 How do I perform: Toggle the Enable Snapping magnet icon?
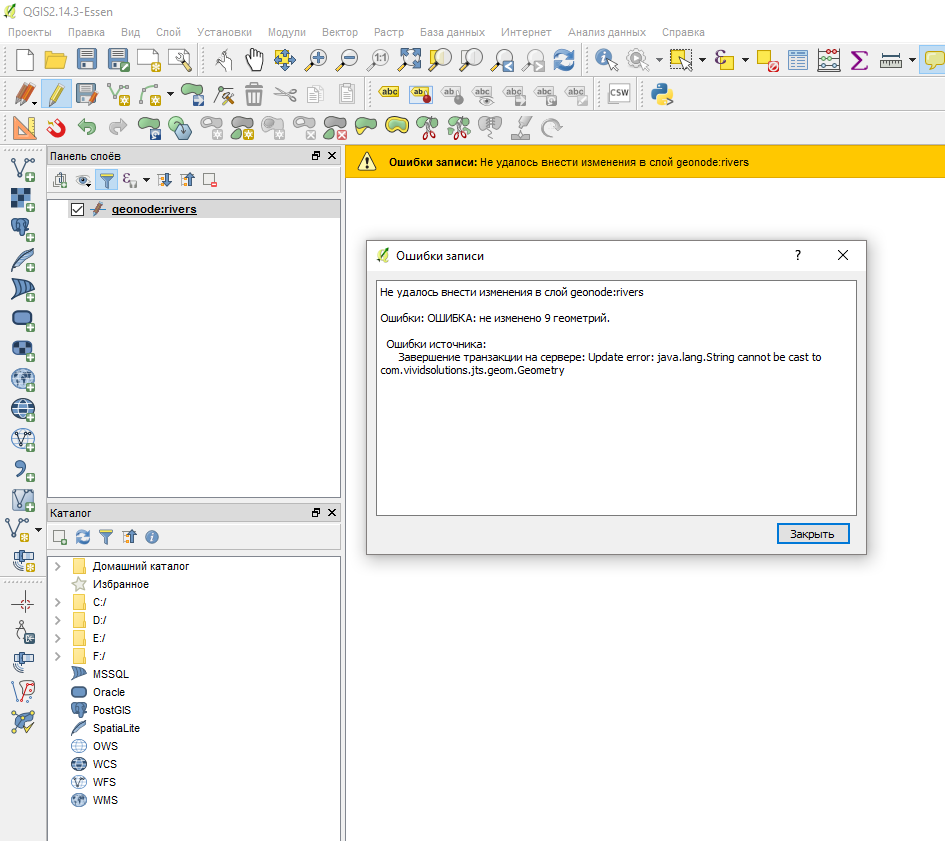click(56, 127)
